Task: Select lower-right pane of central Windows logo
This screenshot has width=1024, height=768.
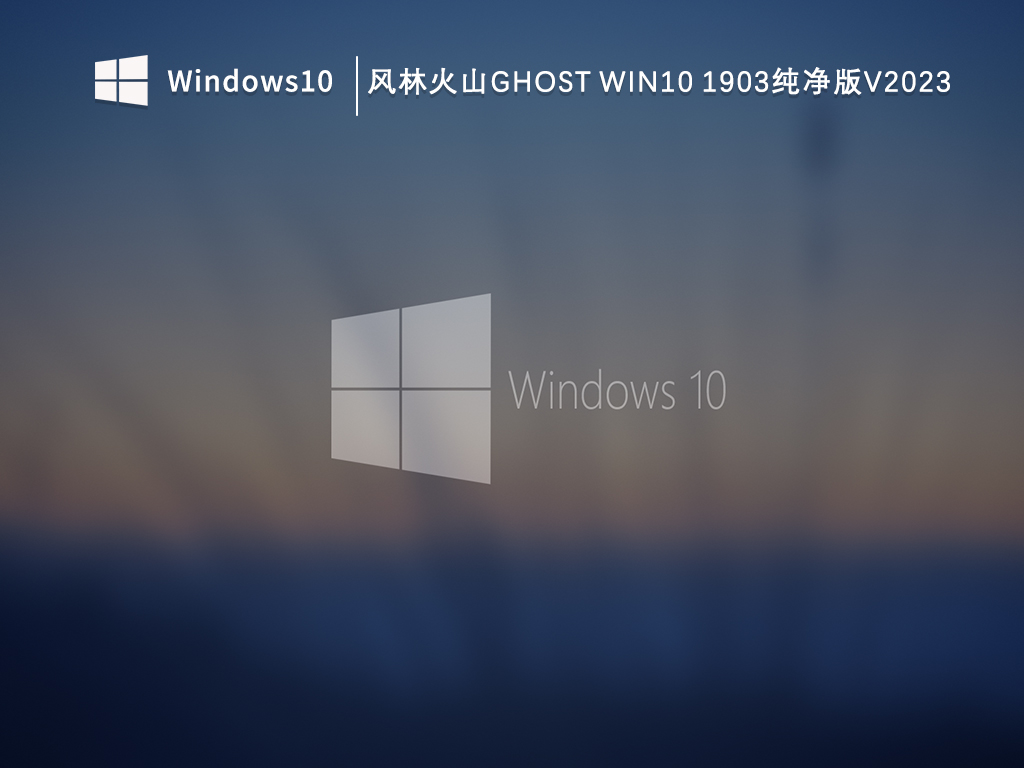Action: [x=446, y=434]
